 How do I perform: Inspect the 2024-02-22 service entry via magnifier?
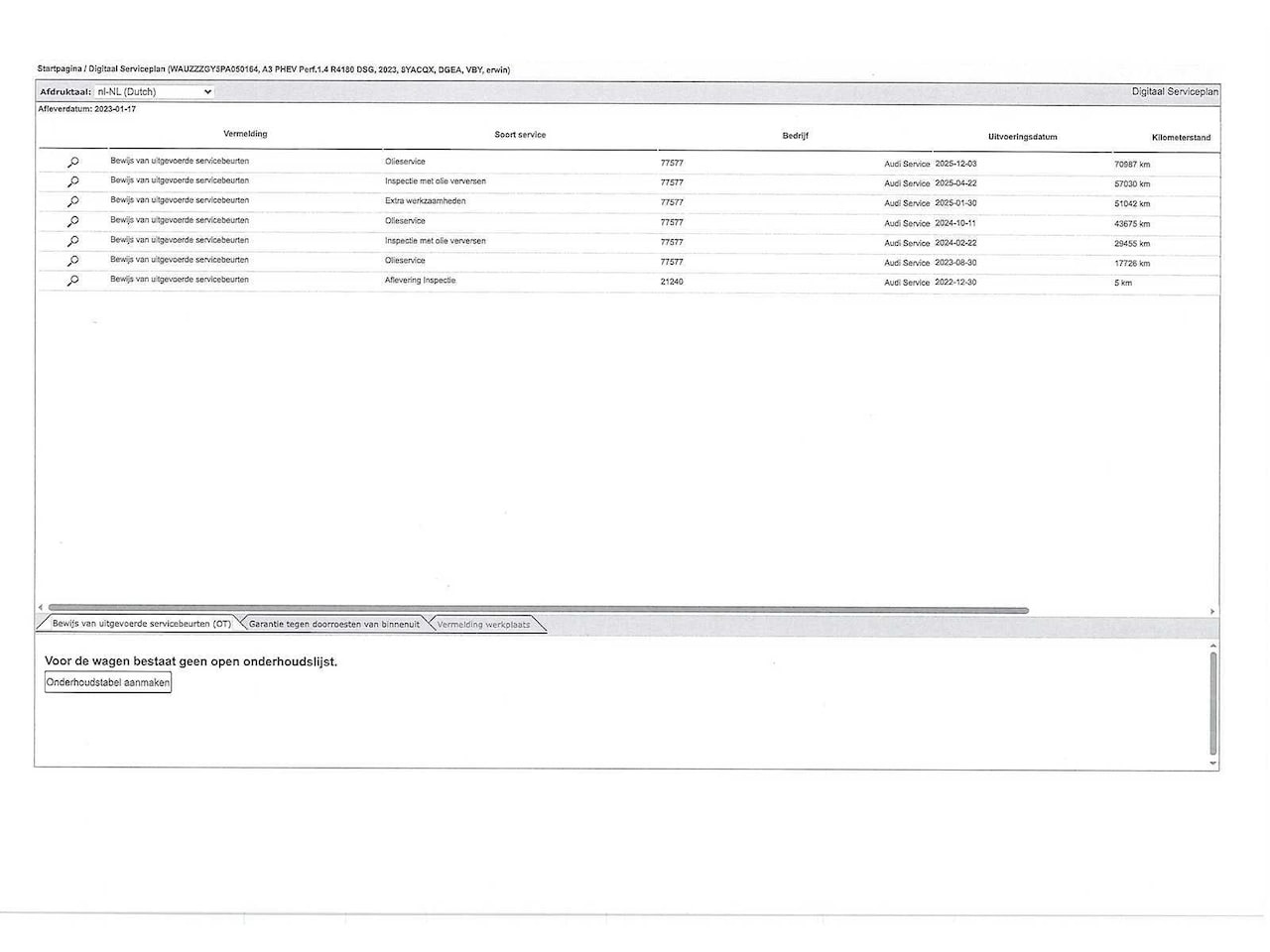click(x=72, y=242)
